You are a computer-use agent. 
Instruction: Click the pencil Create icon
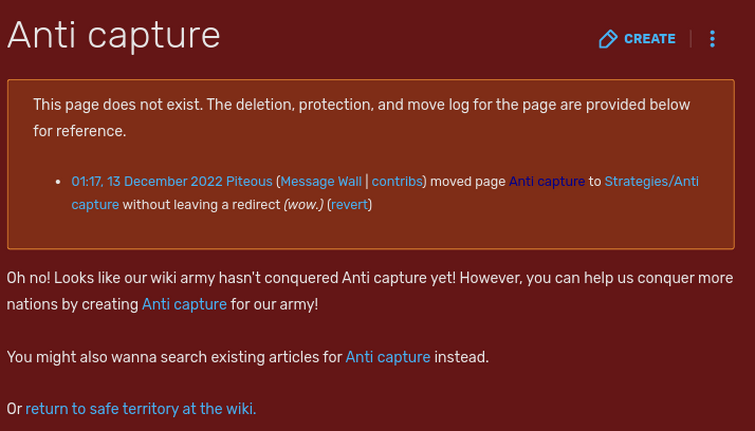(x=608, y=39)
